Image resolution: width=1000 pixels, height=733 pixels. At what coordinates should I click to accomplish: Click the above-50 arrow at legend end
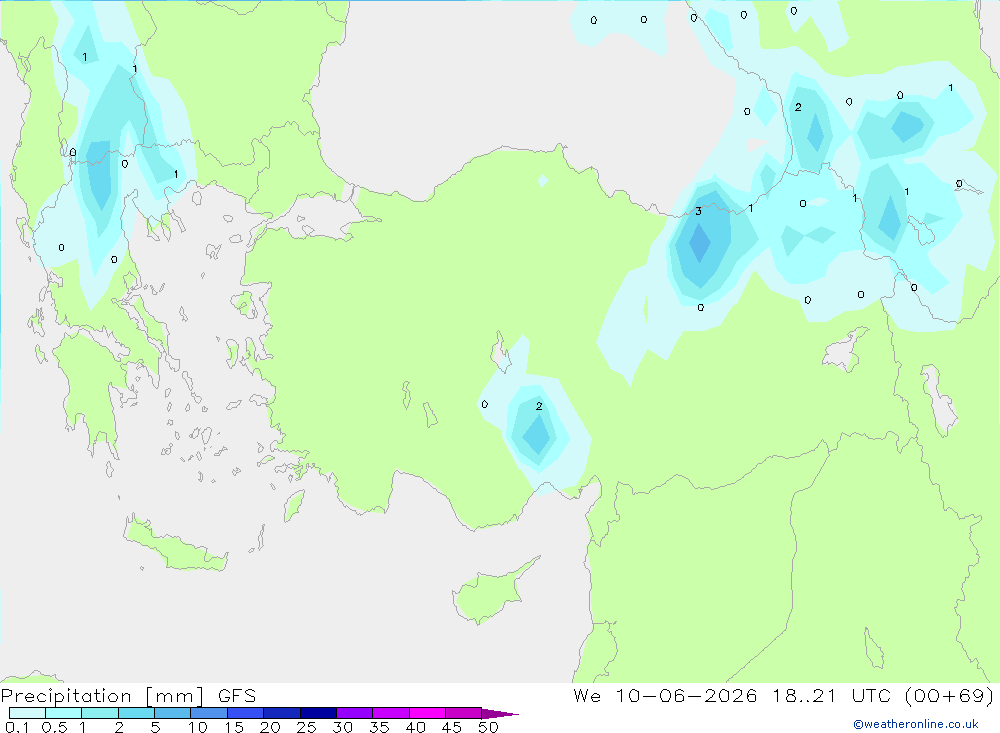pyautogui.click(x=499, y=713)
